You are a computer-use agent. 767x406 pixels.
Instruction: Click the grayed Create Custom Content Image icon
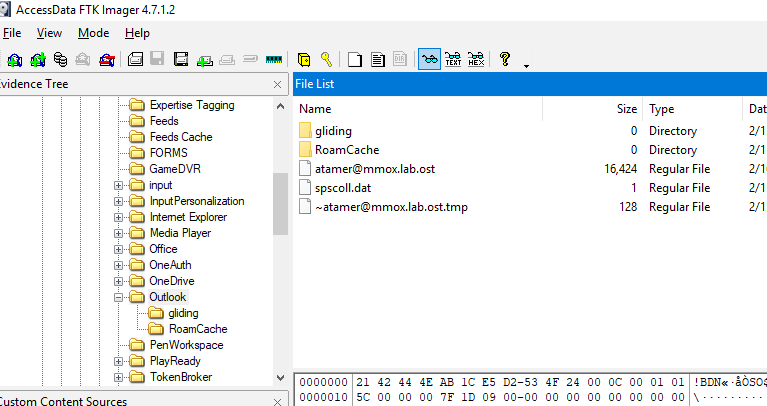coord(227,60)
